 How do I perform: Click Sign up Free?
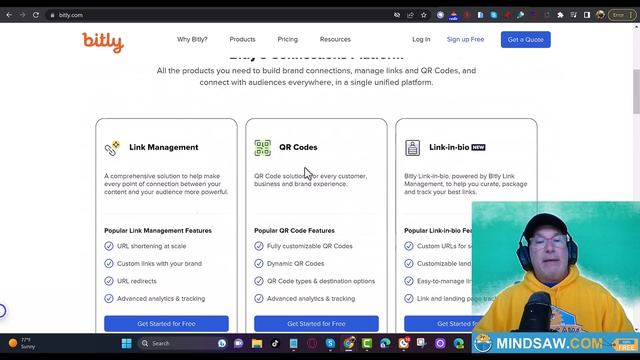(x=465, y=40)
